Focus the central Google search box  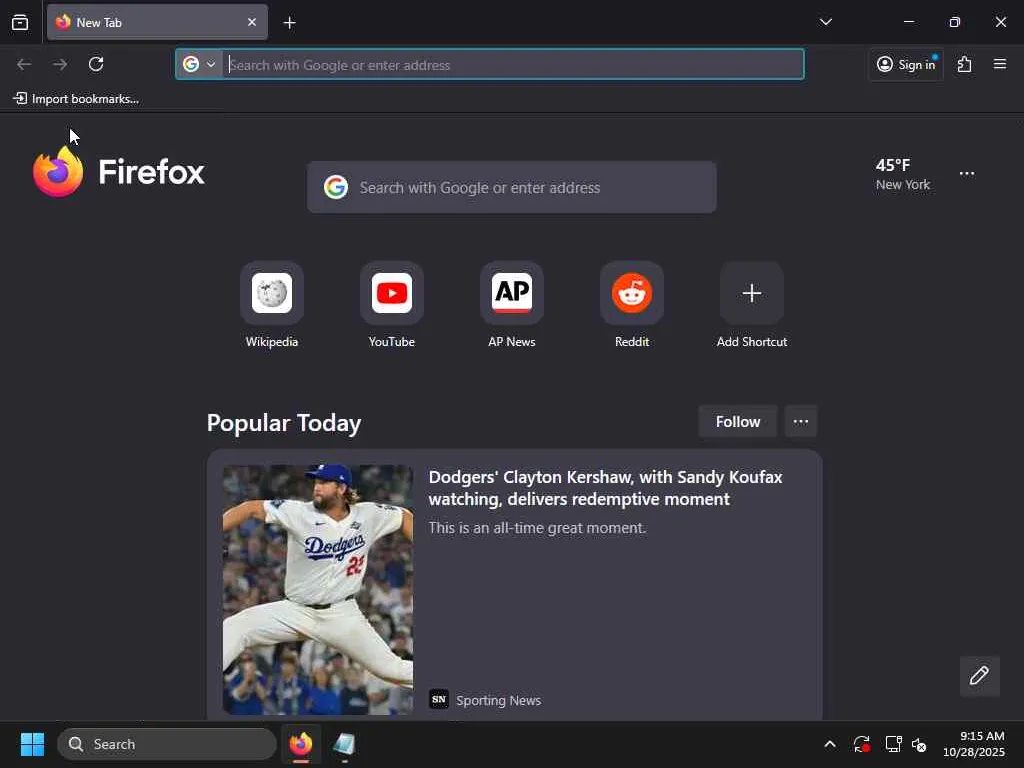[x=511, y=187]
